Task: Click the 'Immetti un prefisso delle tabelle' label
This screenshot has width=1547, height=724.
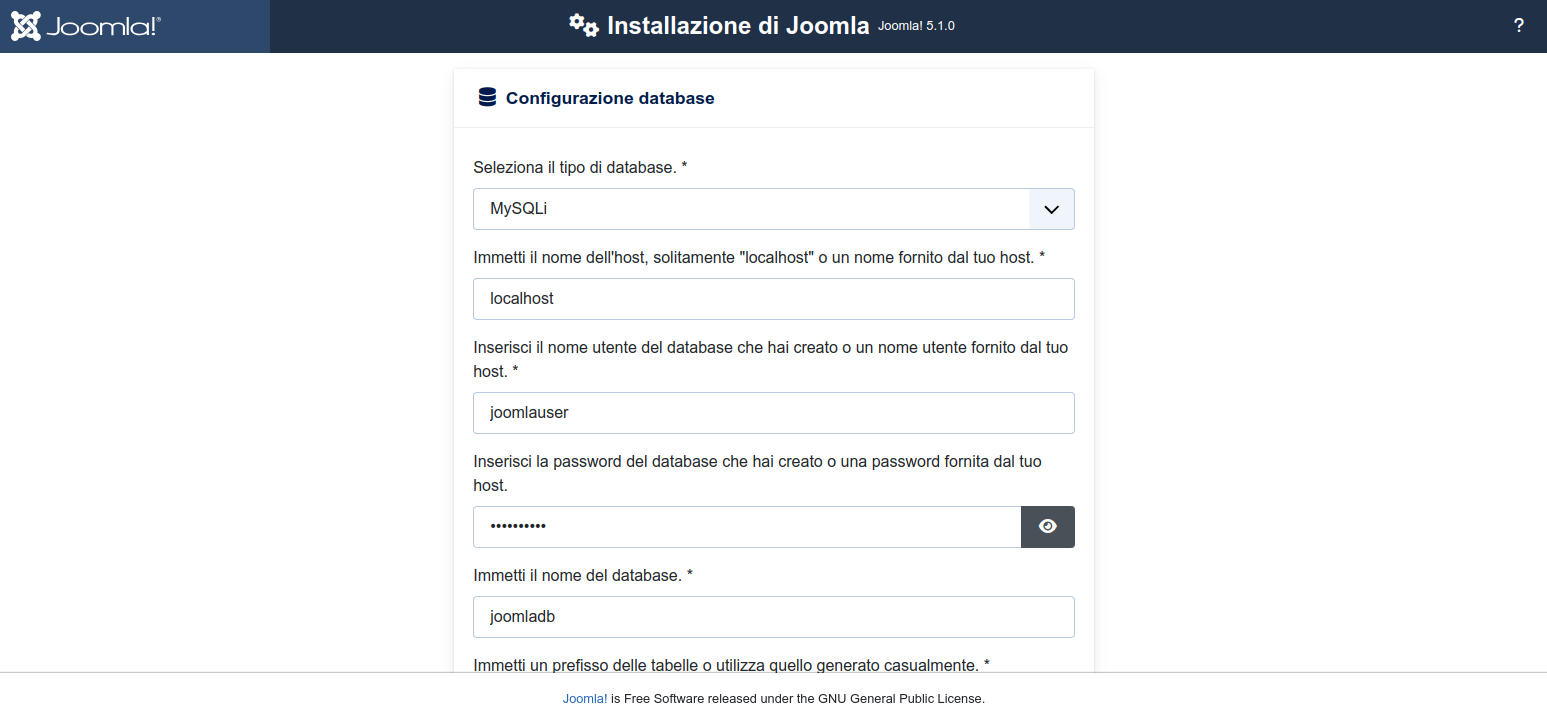Action: [x=732, y=664]
